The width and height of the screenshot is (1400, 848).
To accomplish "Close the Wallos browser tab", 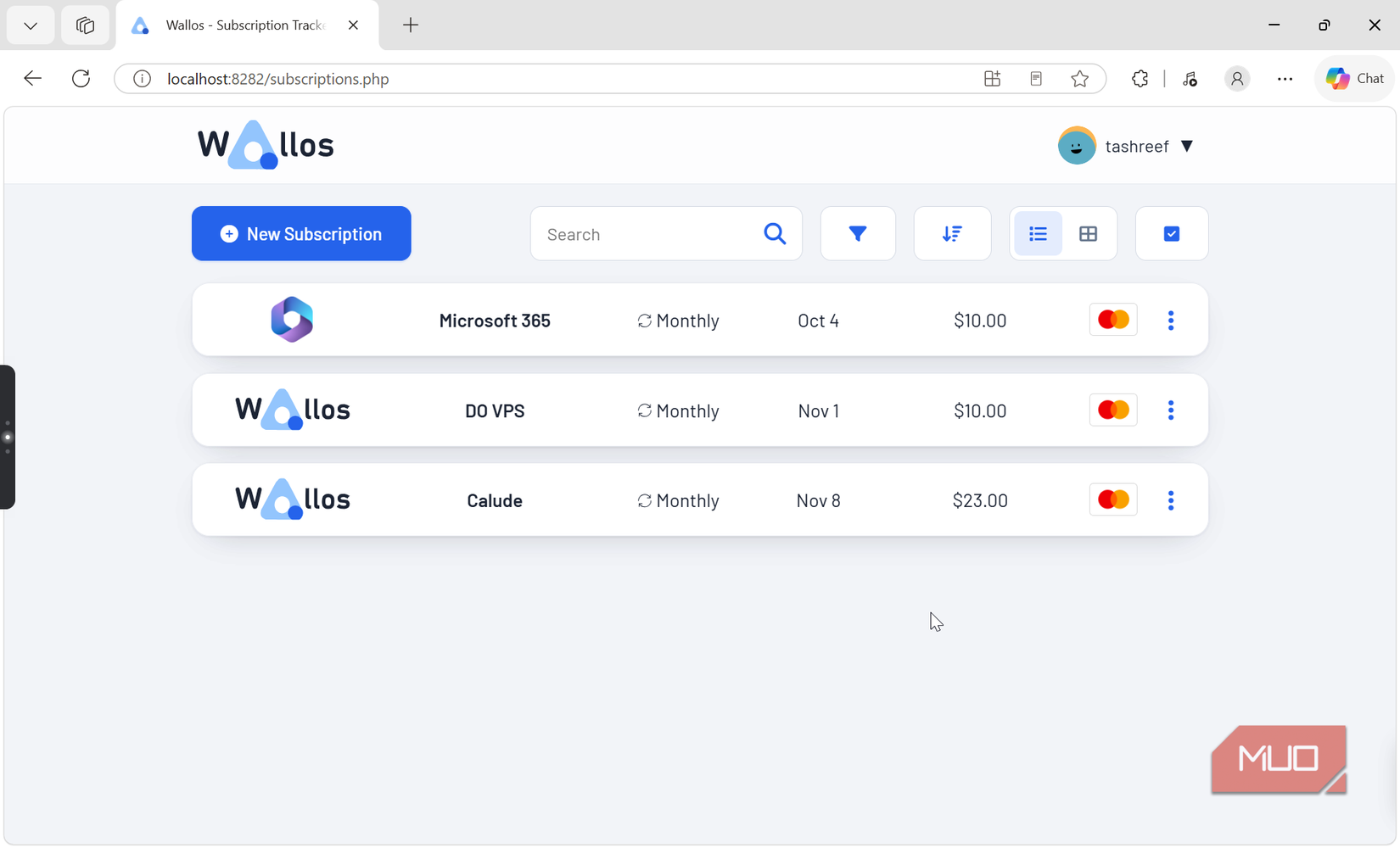I will [x=353, y=25].
